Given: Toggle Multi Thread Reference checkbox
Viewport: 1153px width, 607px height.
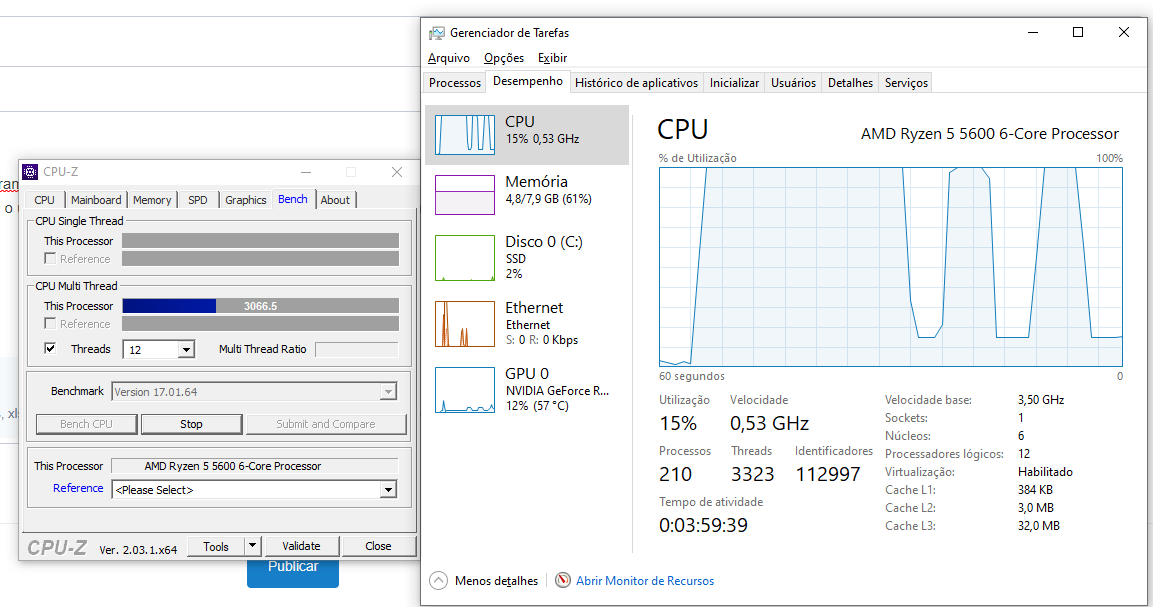Looking at the screenshot, I should pyautogui.click(x=50, y=323).
